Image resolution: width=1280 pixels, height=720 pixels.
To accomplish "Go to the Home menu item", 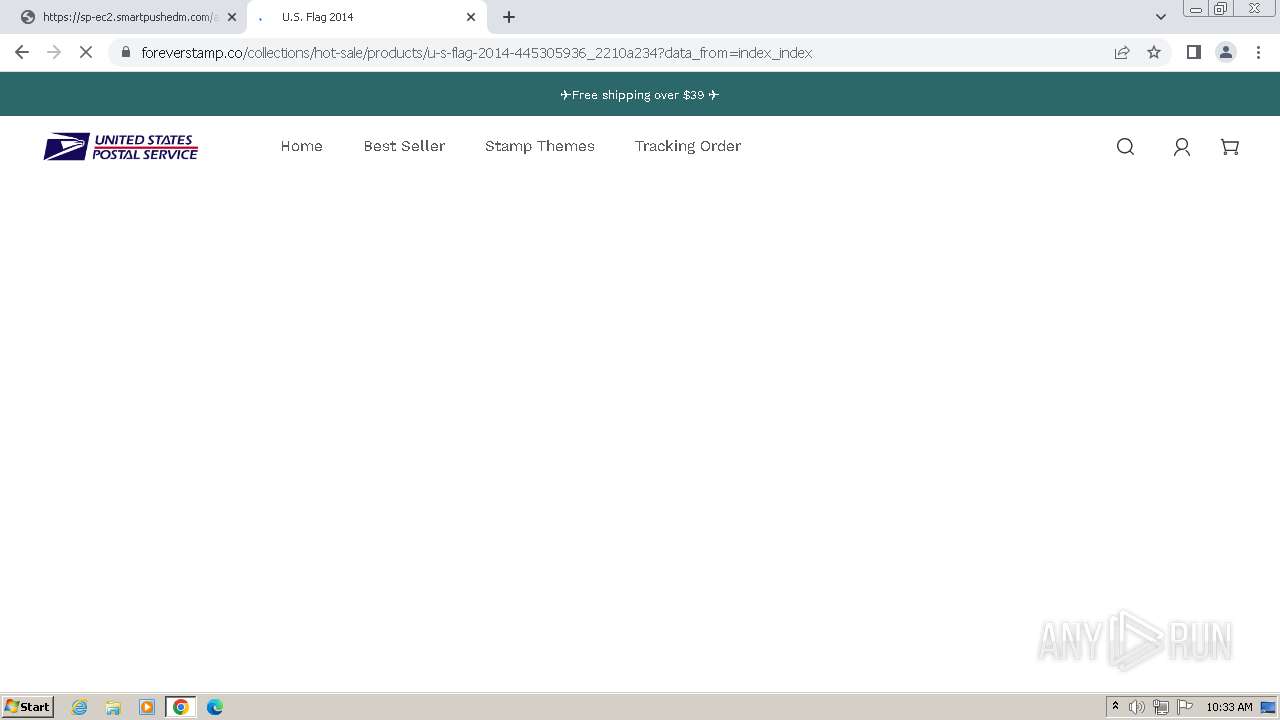I will tap(301, 146).
